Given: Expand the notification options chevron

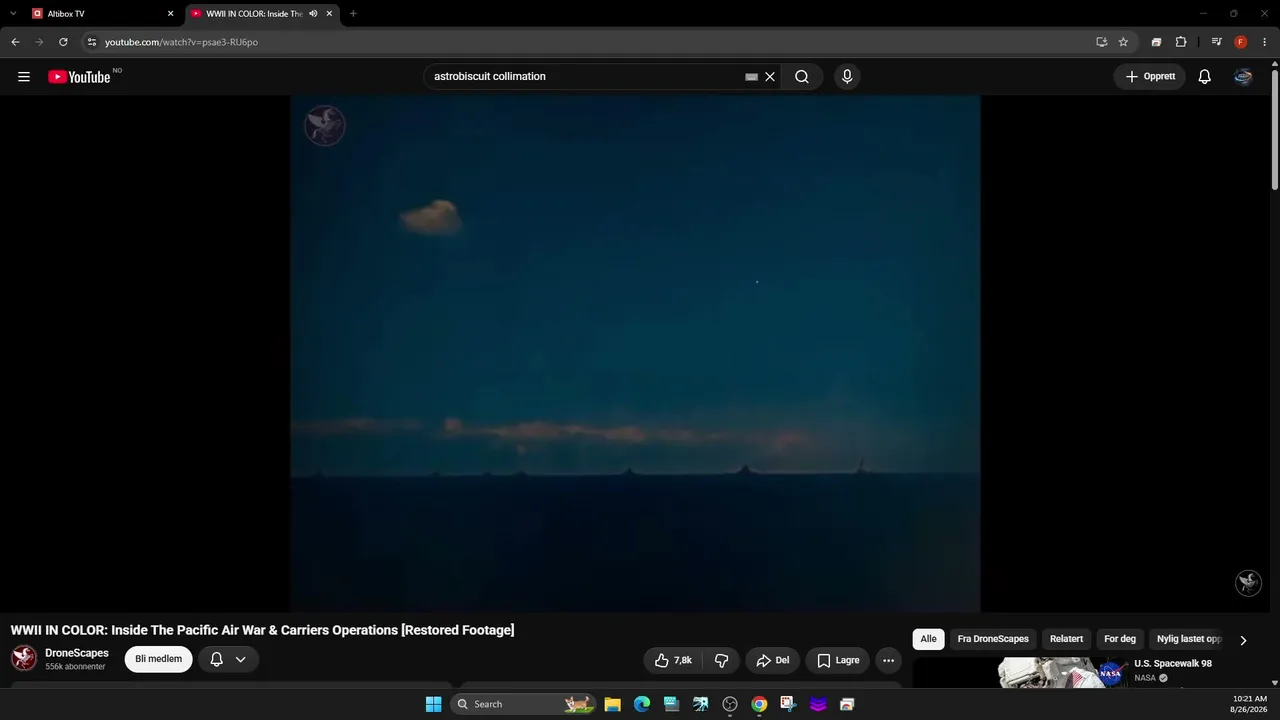Looking at the screenshot, I should click(x=240, y=659).
